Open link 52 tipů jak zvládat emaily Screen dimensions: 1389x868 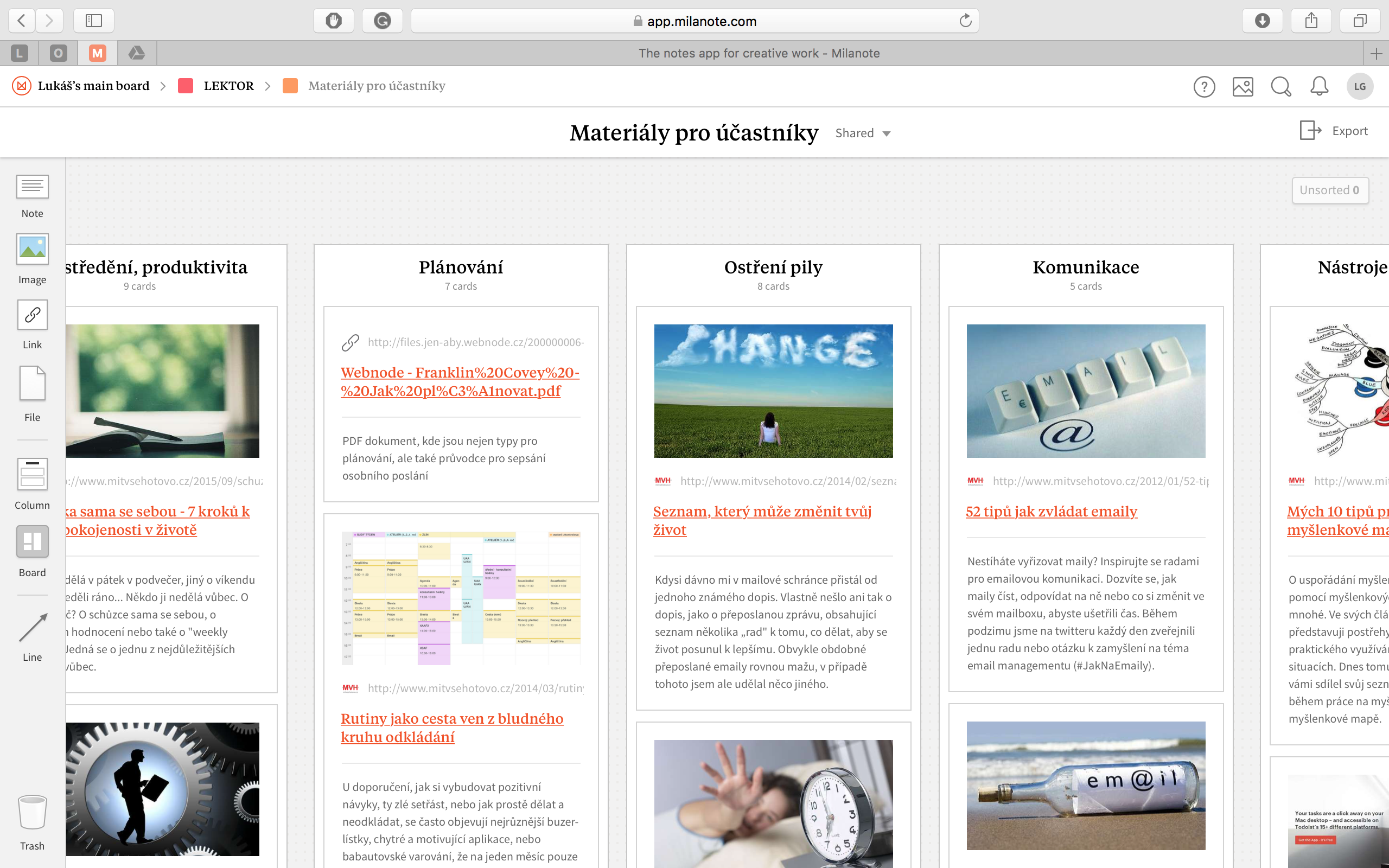[1051, 511]
